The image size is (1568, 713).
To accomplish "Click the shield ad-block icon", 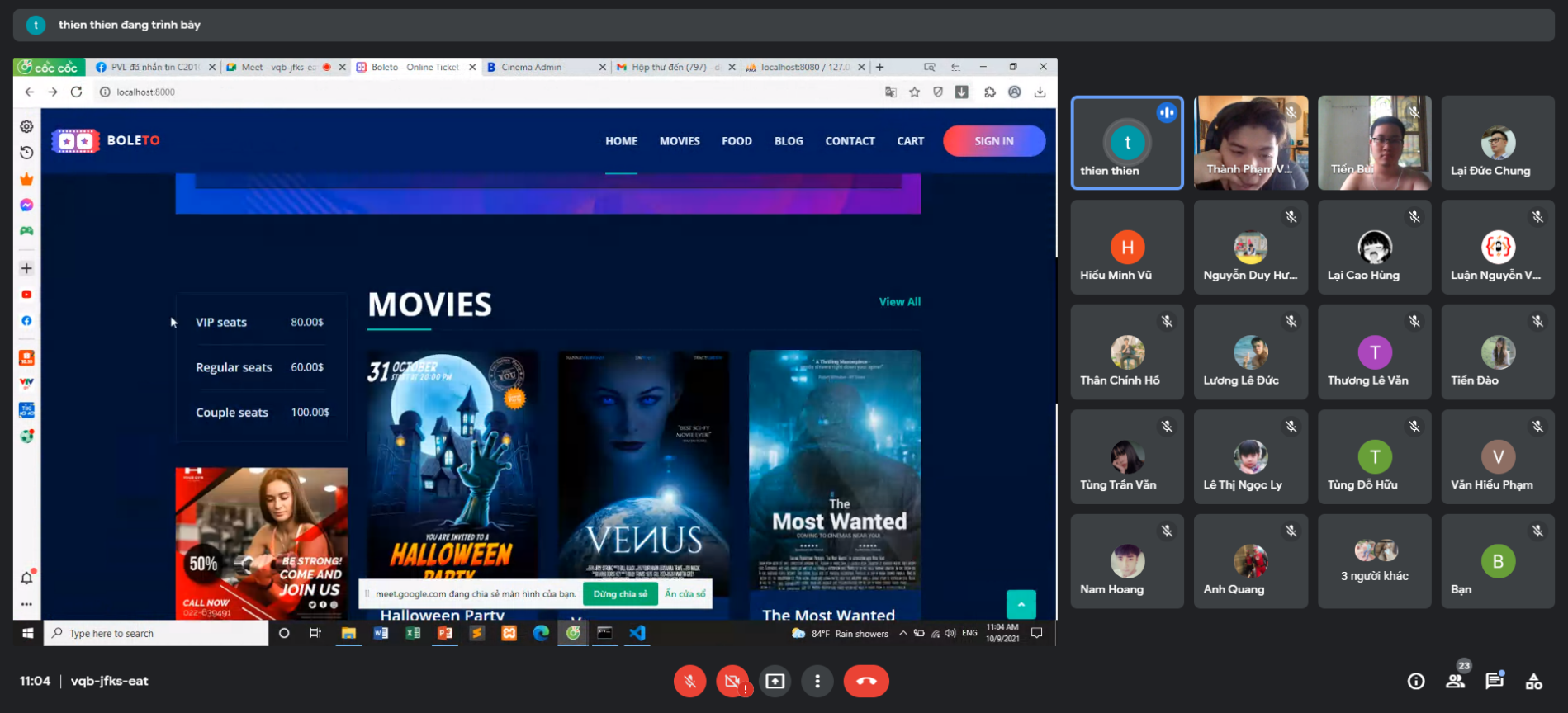I will click(x=938, y=92).
